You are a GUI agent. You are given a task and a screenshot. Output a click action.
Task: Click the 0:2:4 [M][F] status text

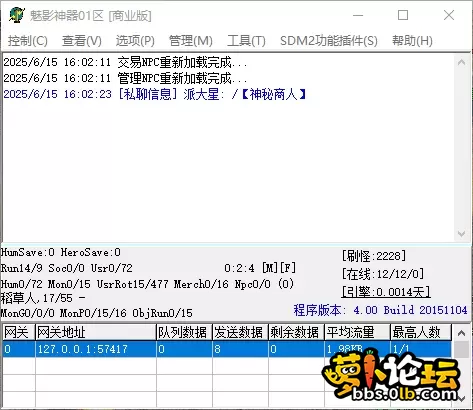point(260,268)
